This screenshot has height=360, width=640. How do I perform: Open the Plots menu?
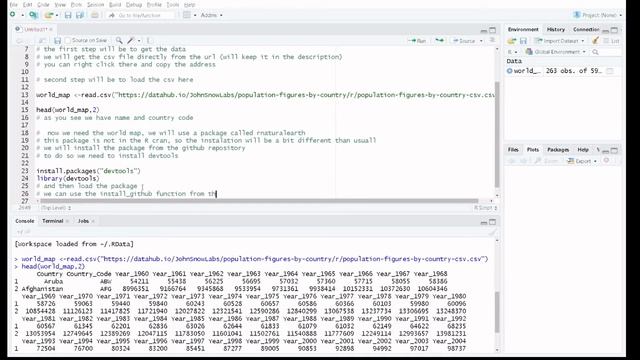(76, 4)
